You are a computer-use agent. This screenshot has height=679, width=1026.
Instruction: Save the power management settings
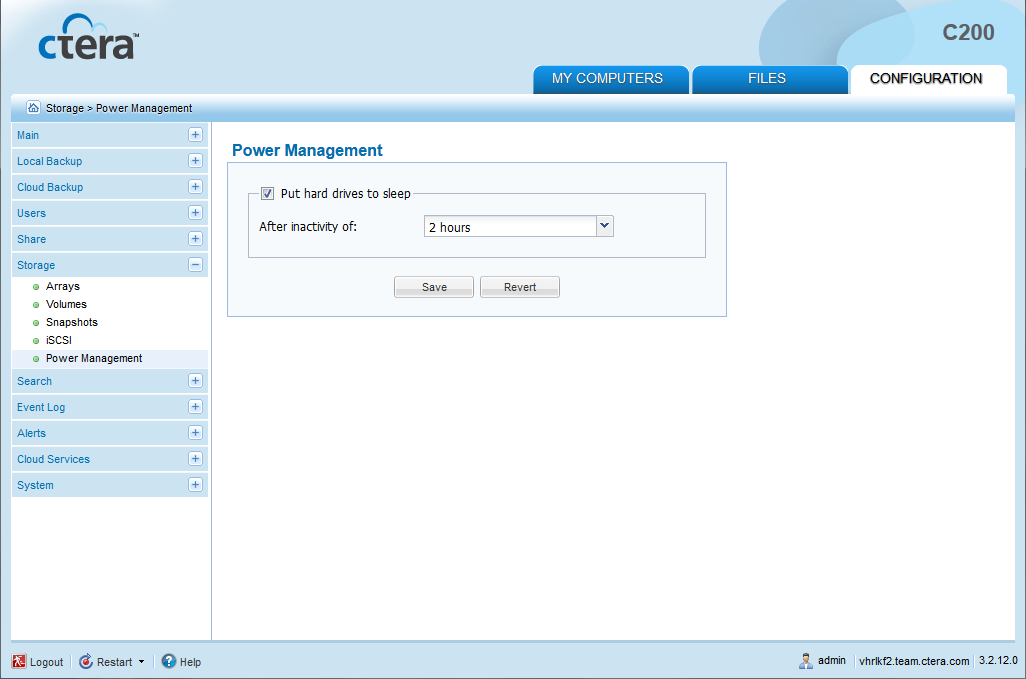click(434, 287)
